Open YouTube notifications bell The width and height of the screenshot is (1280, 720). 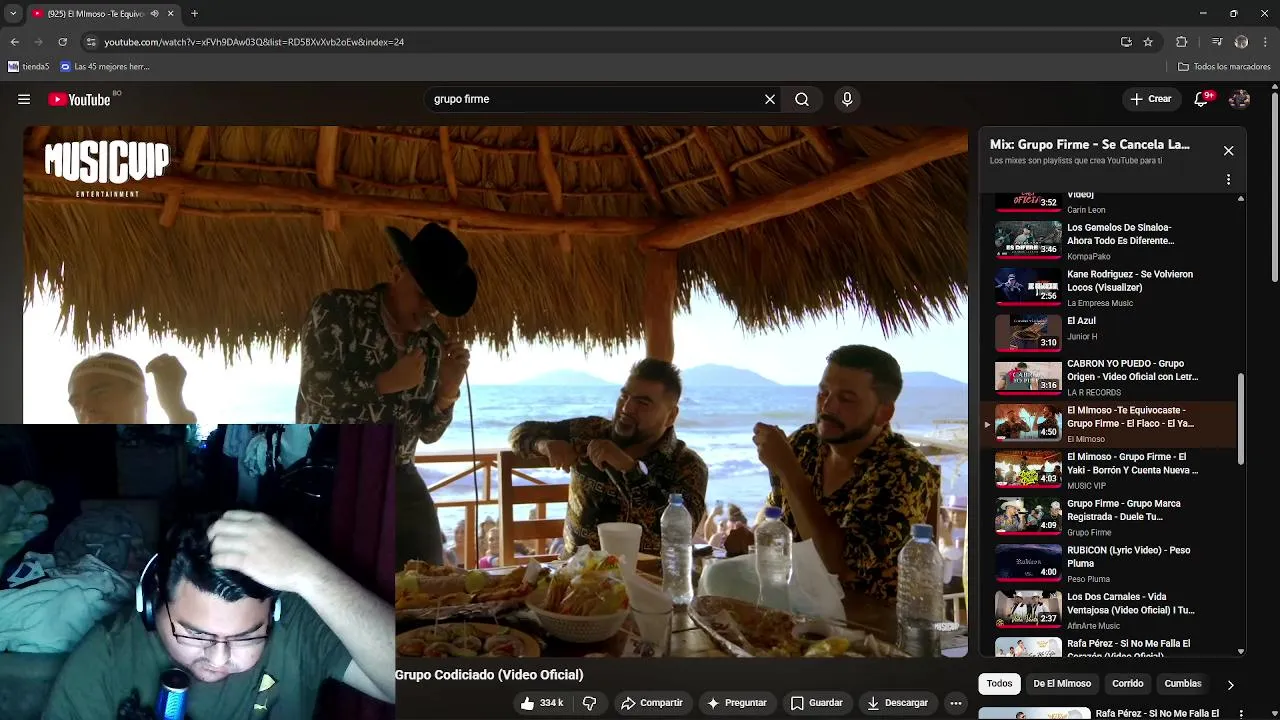pos(1202,99)
